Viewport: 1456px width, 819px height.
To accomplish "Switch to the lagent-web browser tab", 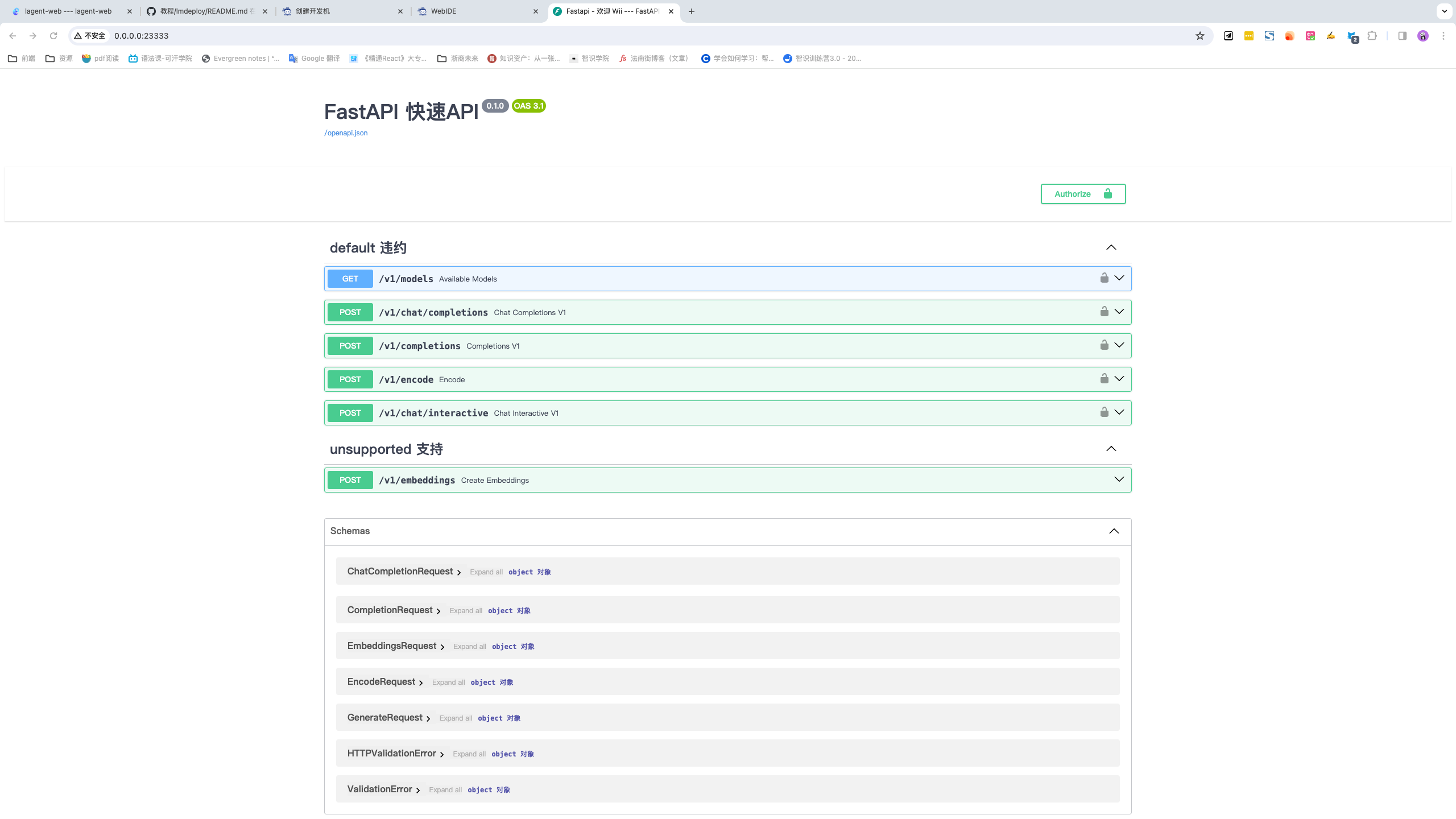I will click(68, 11).
